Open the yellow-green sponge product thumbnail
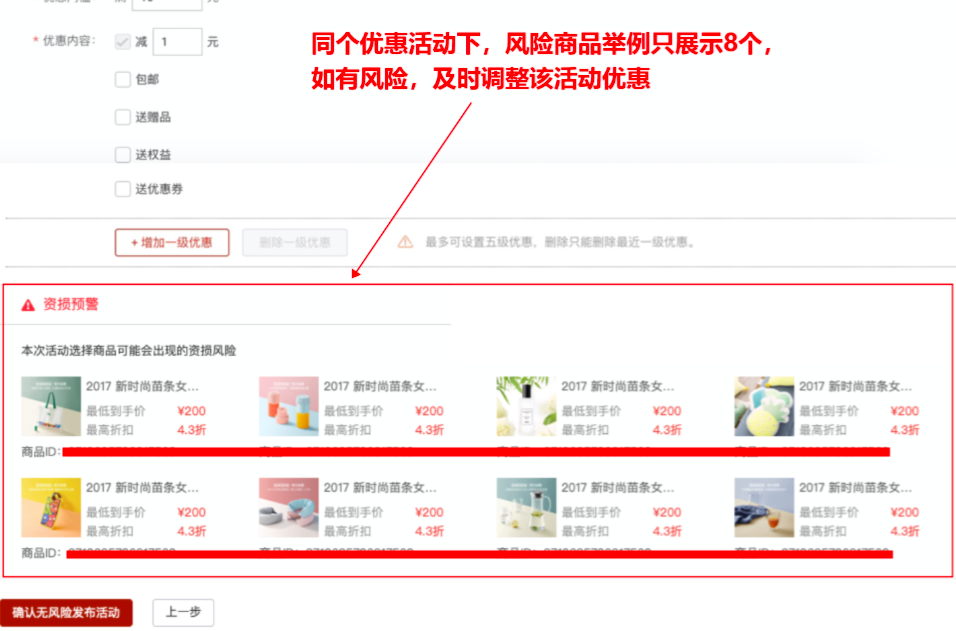This screenshot has width=956, height=631. (764, 406)
